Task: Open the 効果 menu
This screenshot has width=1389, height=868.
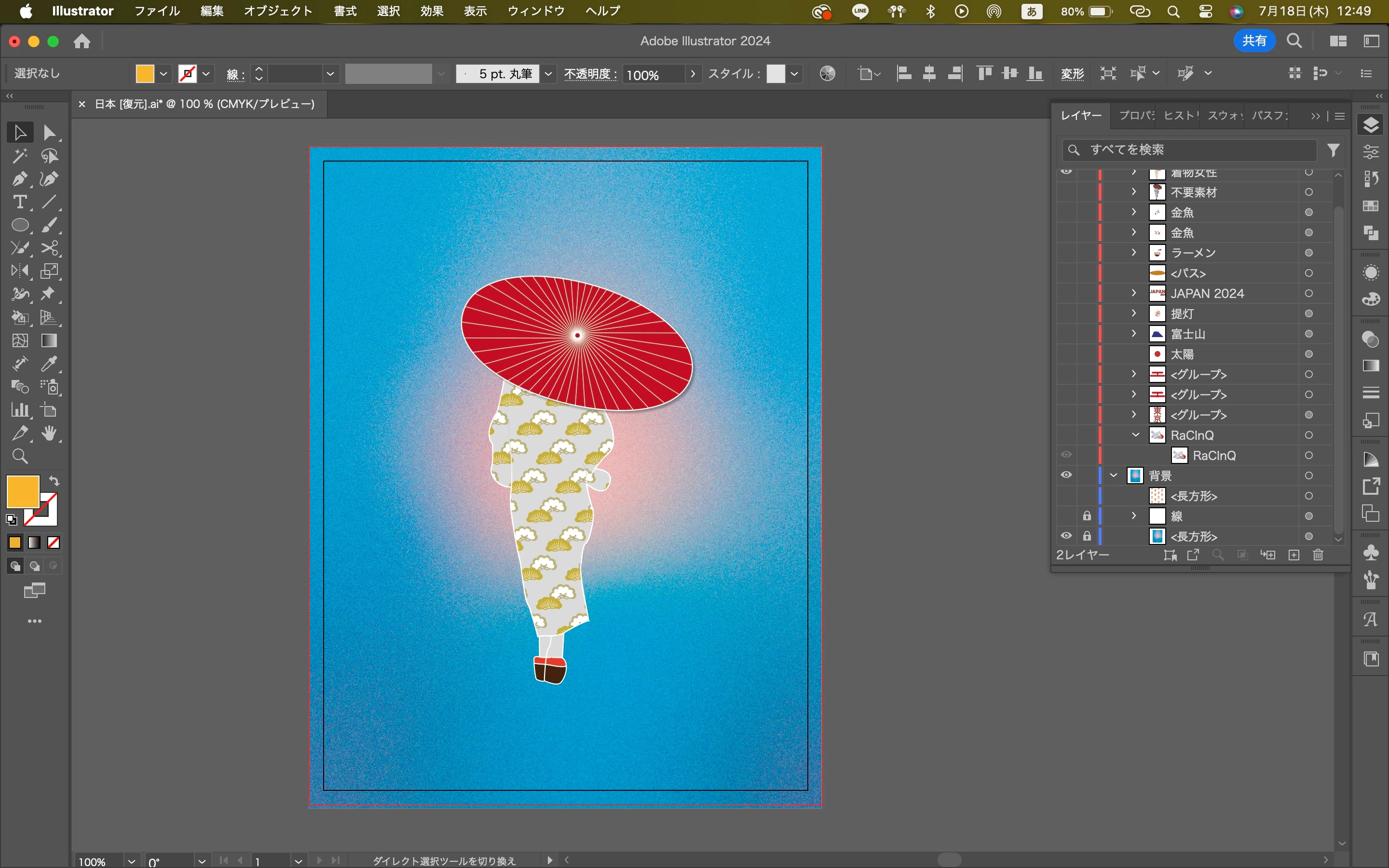Action: click(x=432, y=11)
